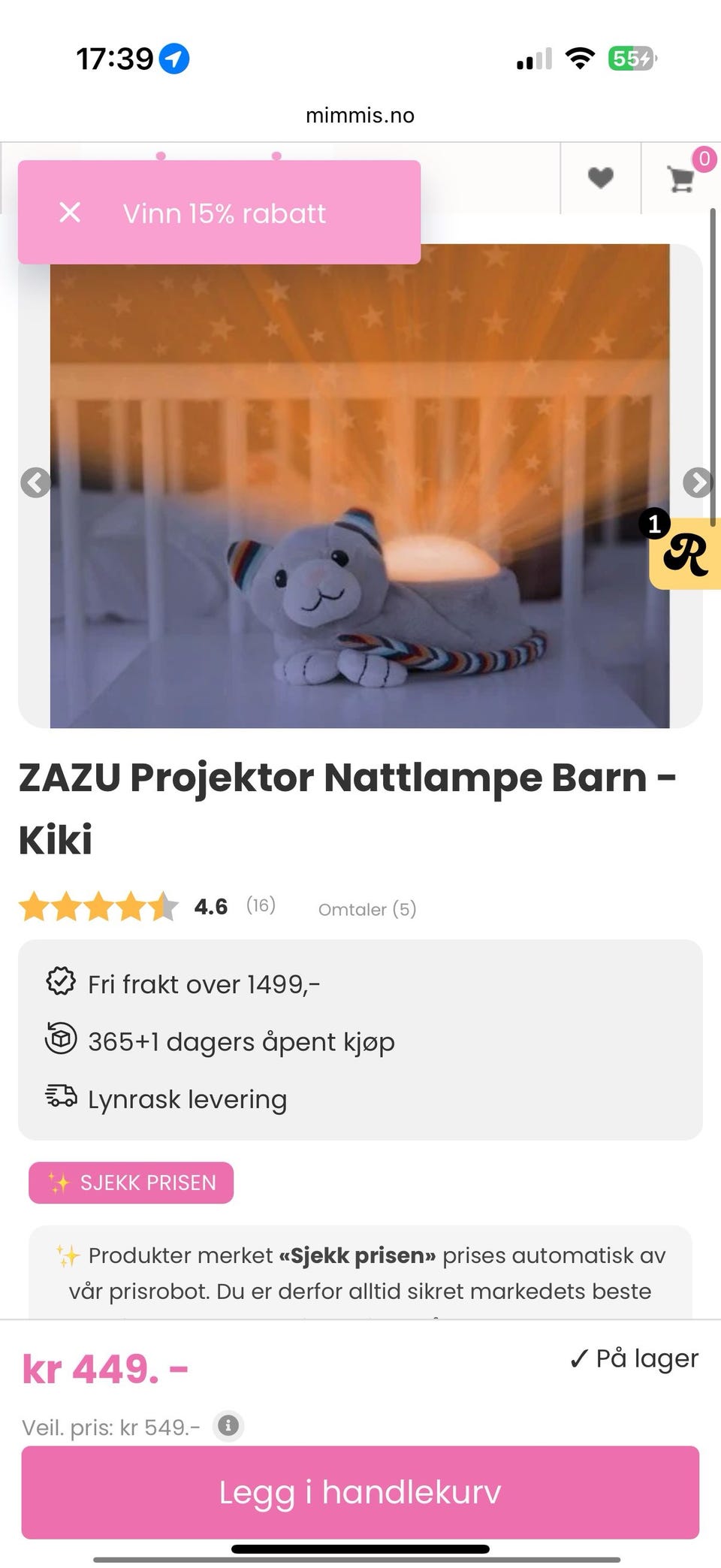Image resolution: width=721 pixels, height=1568 pixels.
Task: Tap the SJEKK PRISEN badge
Action: 131,1183
